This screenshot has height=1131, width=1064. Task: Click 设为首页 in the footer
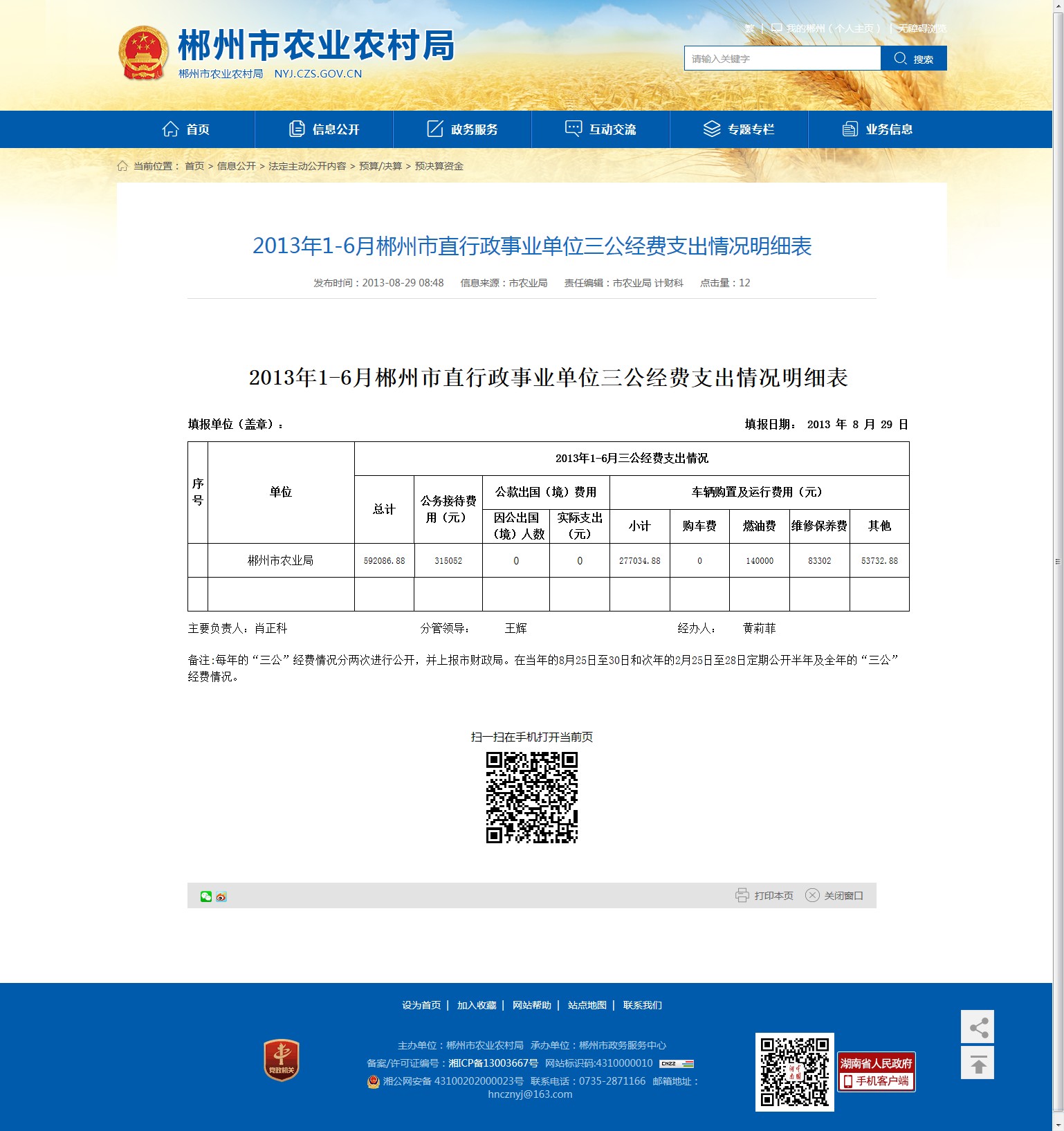coord(421,1005)
